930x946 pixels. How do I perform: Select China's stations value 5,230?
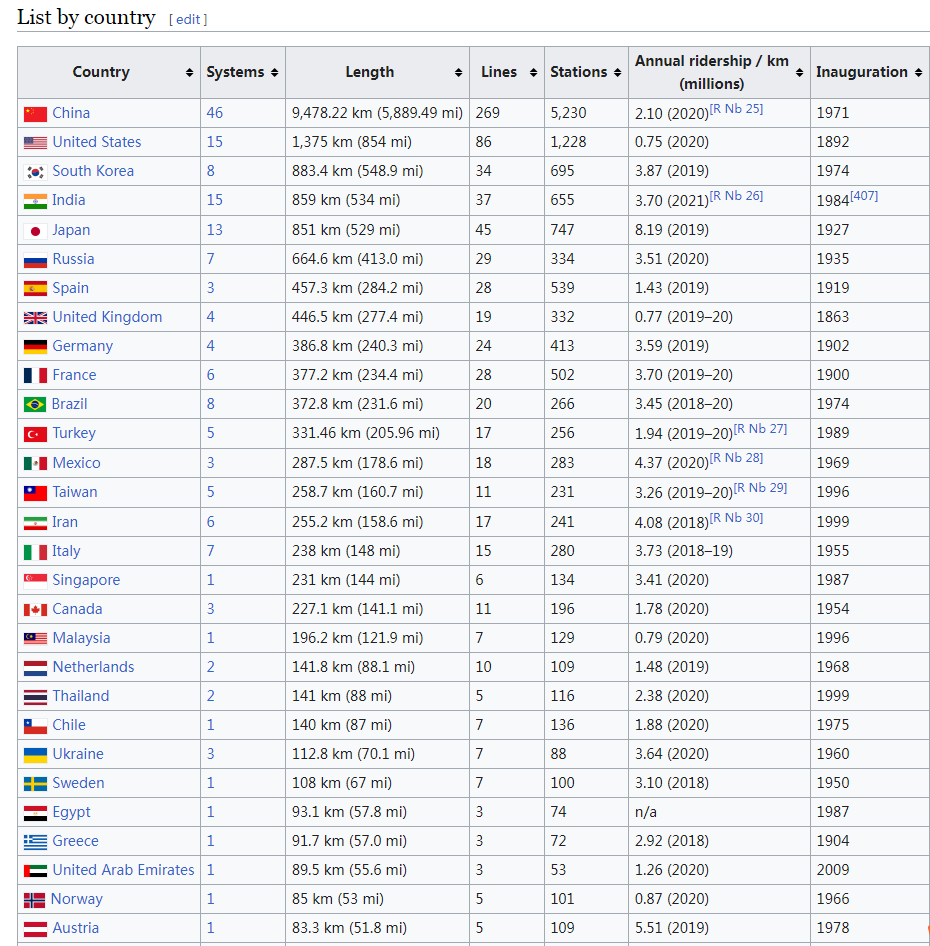click(x=568, y=113)
